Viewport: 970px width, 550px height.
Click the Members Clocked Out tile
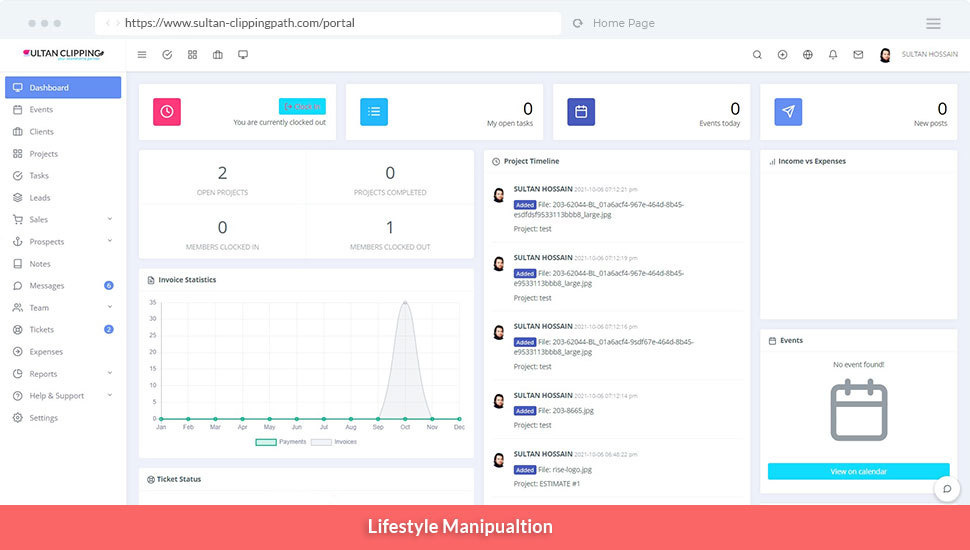[x=390, y=232]
